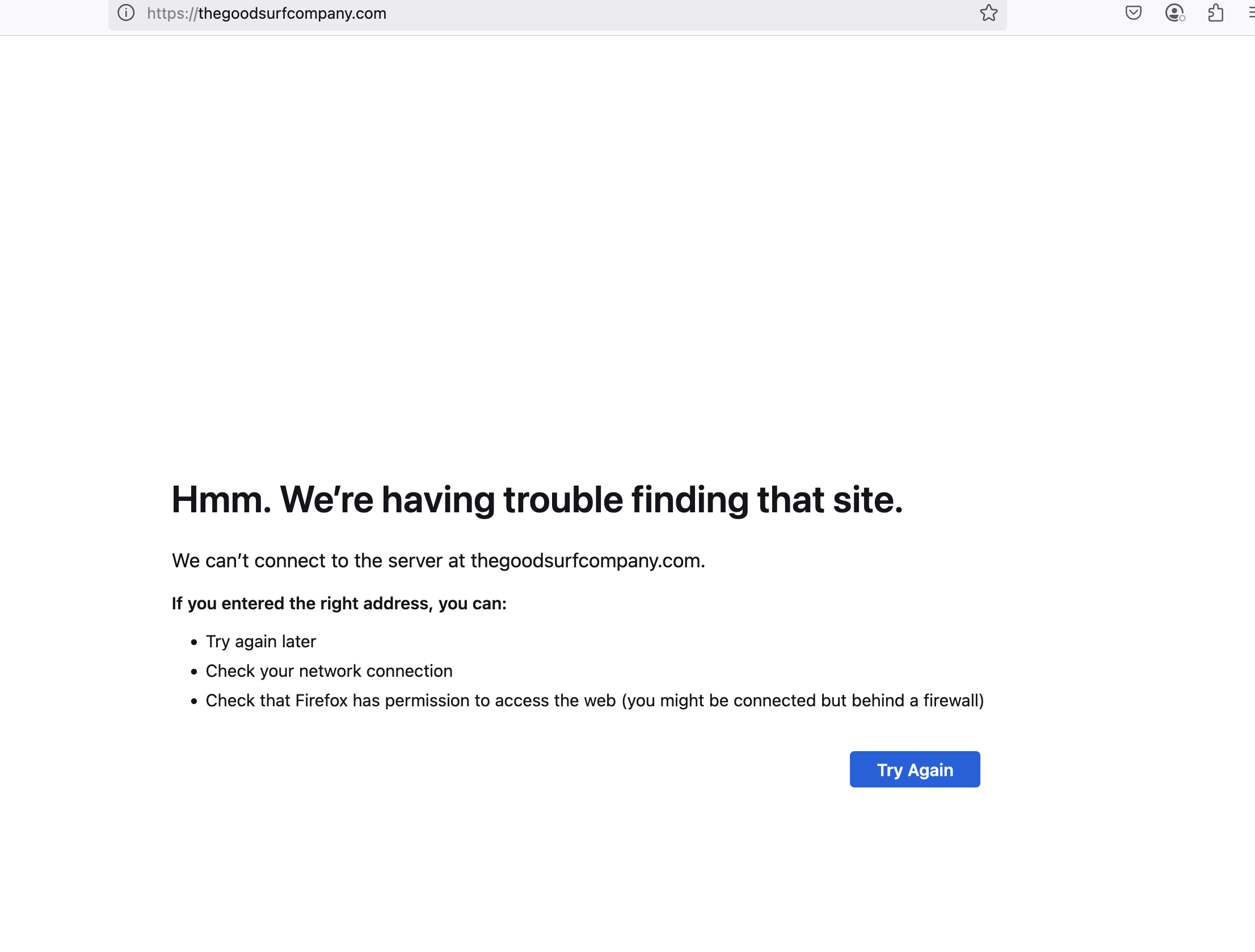The height and width of the screenshot is (952, 1255).
Task: Open the Extensions puzzle-piece panel
Action: 1215,13
